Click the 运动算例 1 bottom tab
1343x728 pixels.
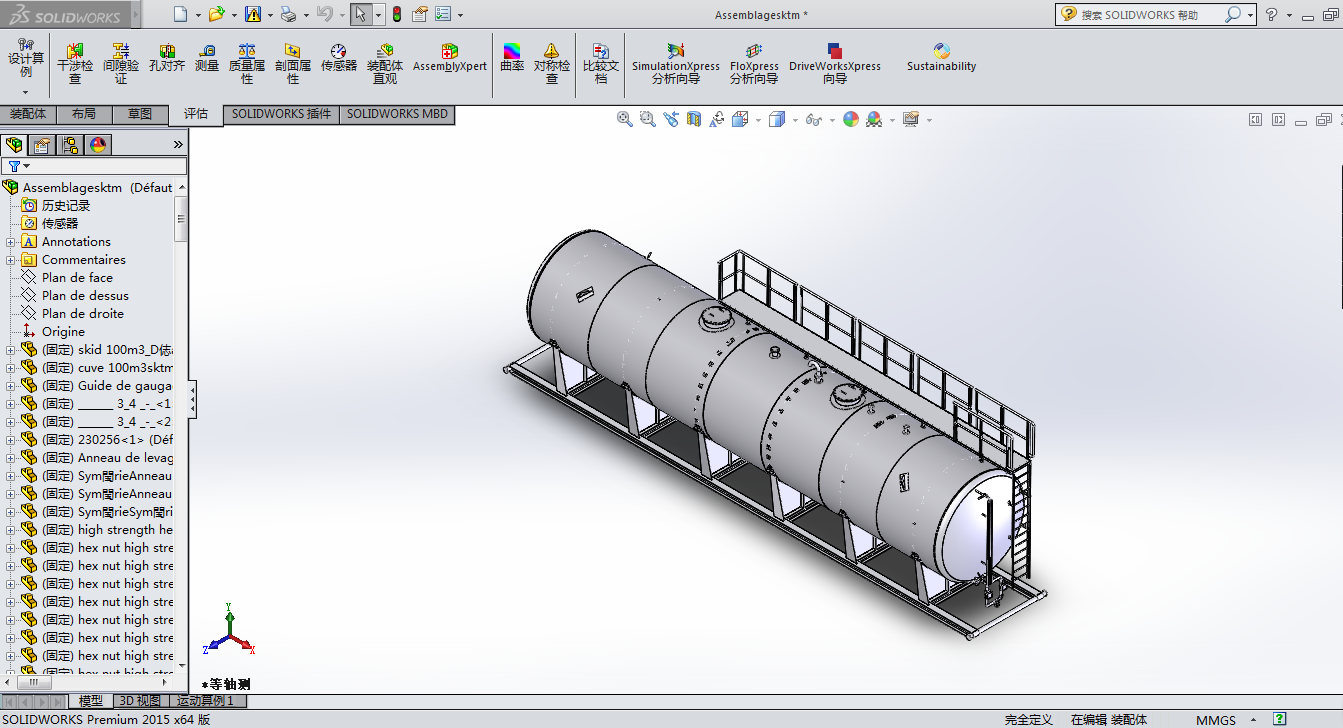pos(204,701)
